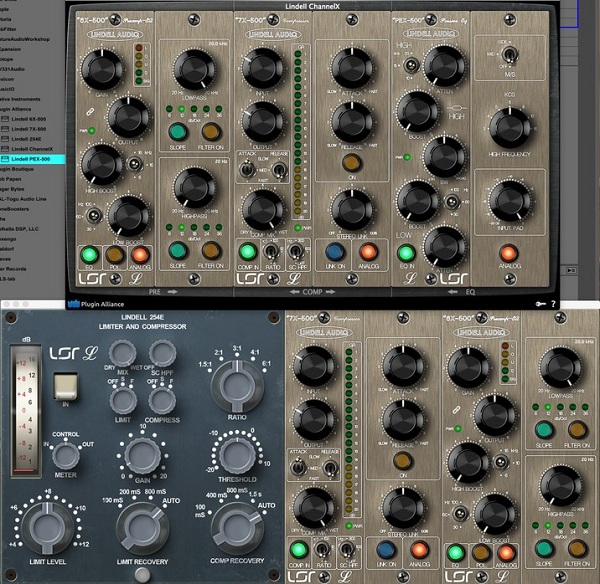
Task: Click the STEREO LINK knob in ChannelX
Action: 351,209
